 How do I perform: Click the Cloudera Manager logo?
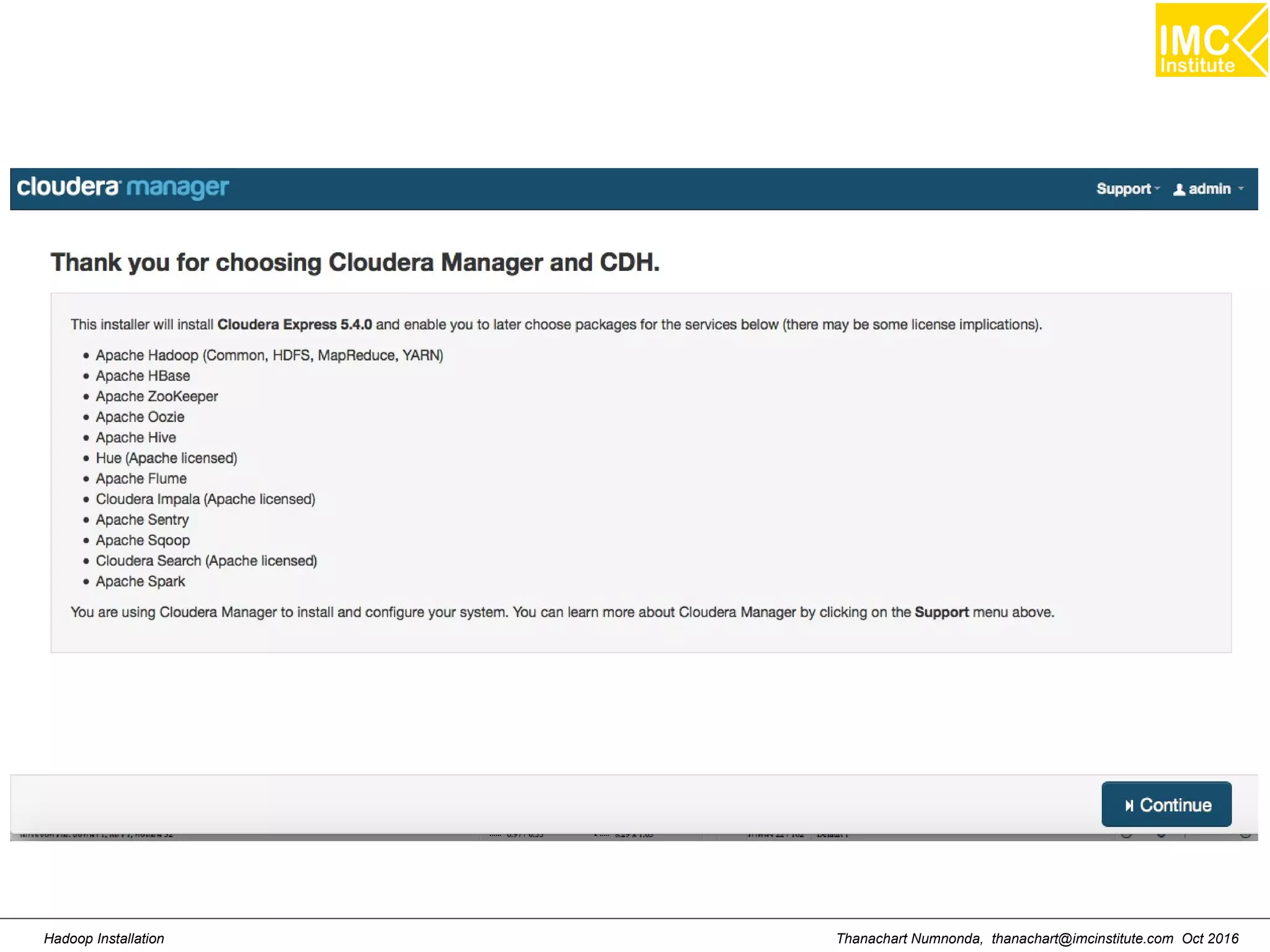[x=123, y=187]
